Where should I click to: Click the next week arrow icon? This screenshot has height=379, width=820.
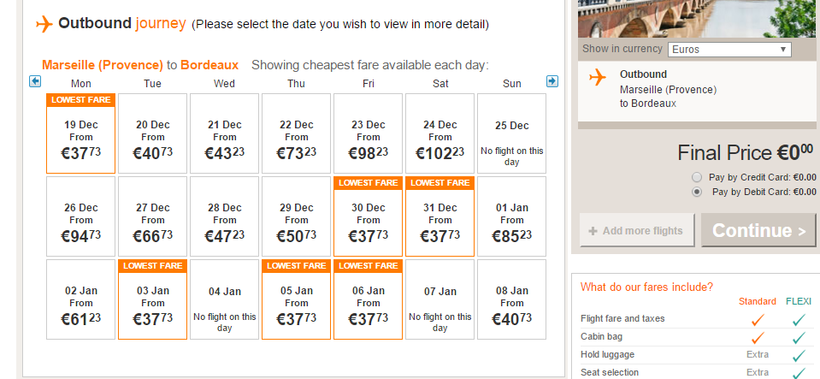tap(552, 81)
